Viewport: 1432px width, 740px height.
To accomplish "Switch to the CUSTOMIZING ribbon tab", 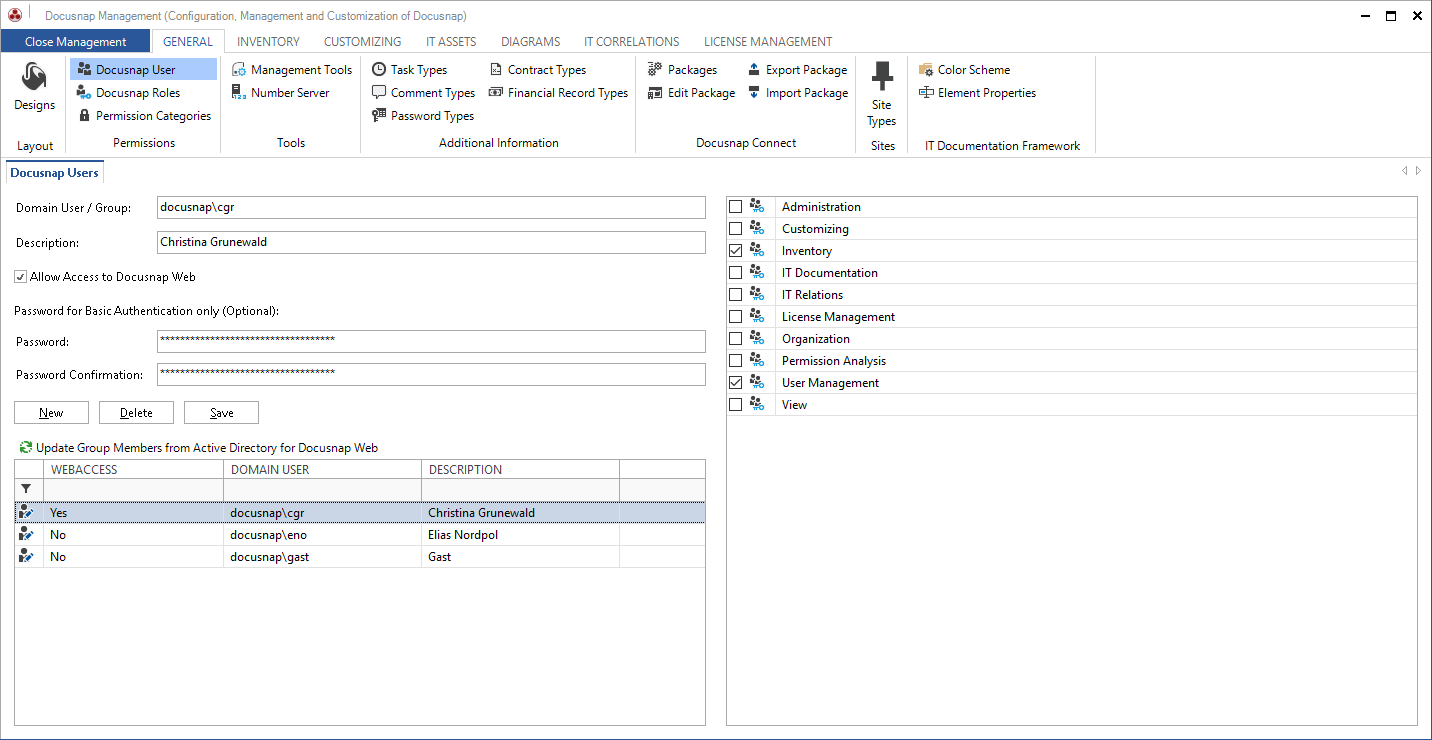I will point(363,42).
